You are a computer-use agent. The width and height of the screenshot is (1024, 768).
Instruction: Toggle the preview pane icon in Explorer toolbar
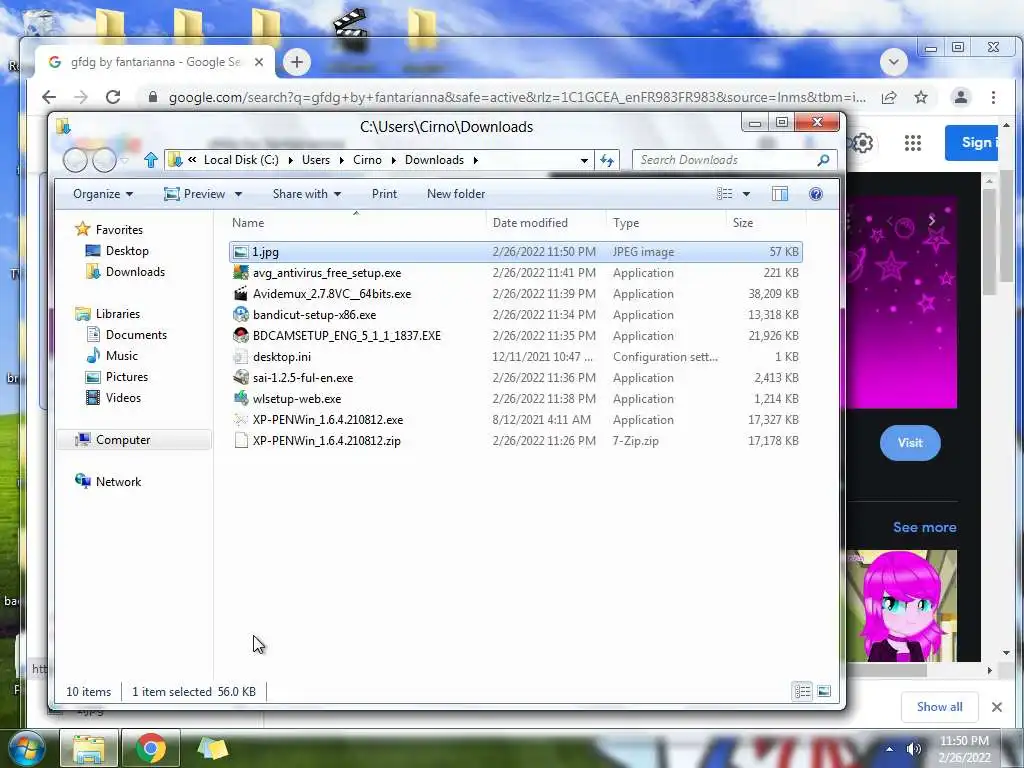[780, 194]
